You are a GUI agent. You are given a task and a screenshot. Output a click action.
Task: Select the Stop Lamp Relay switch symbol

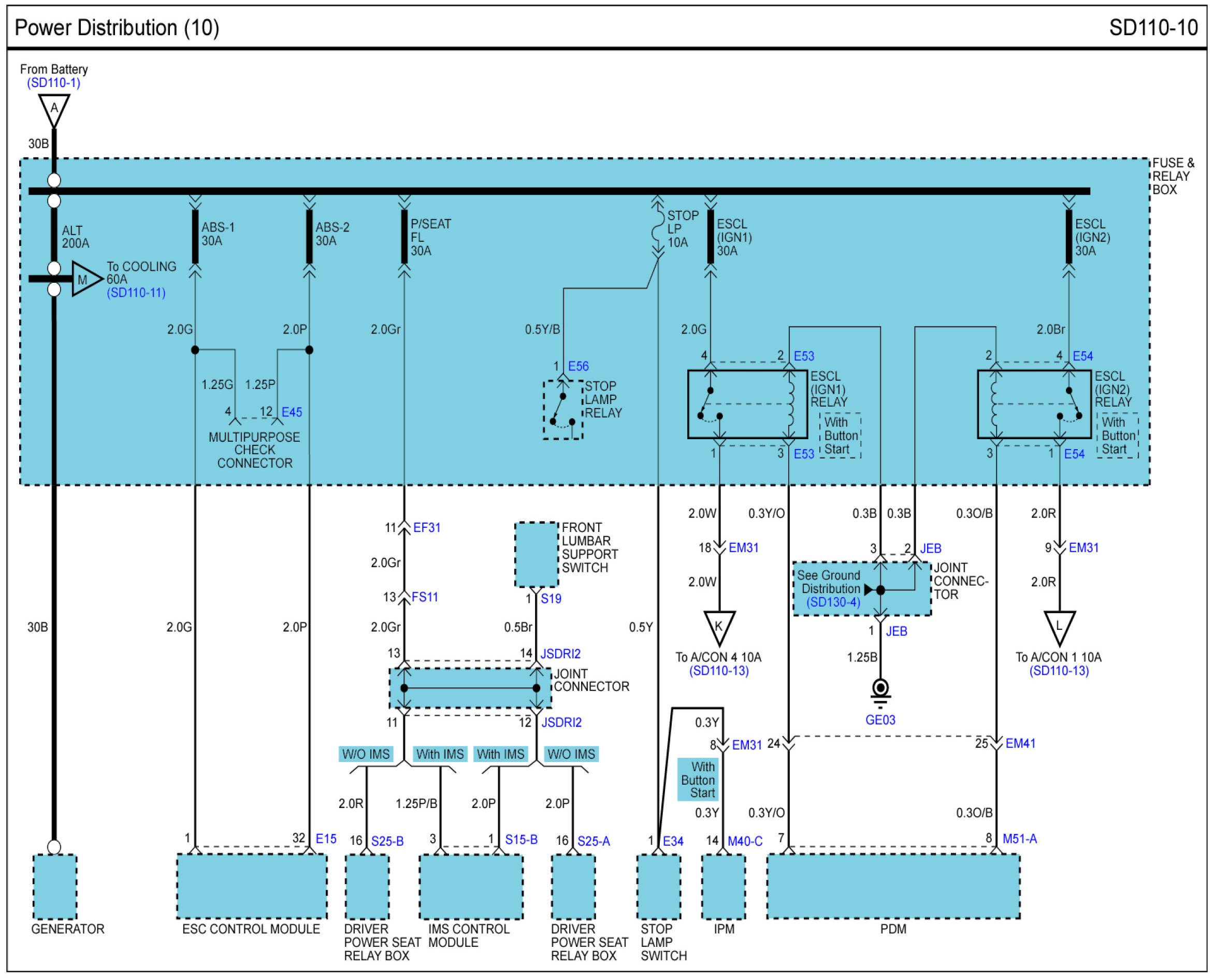pyautogui.click(x=562, y=410)
